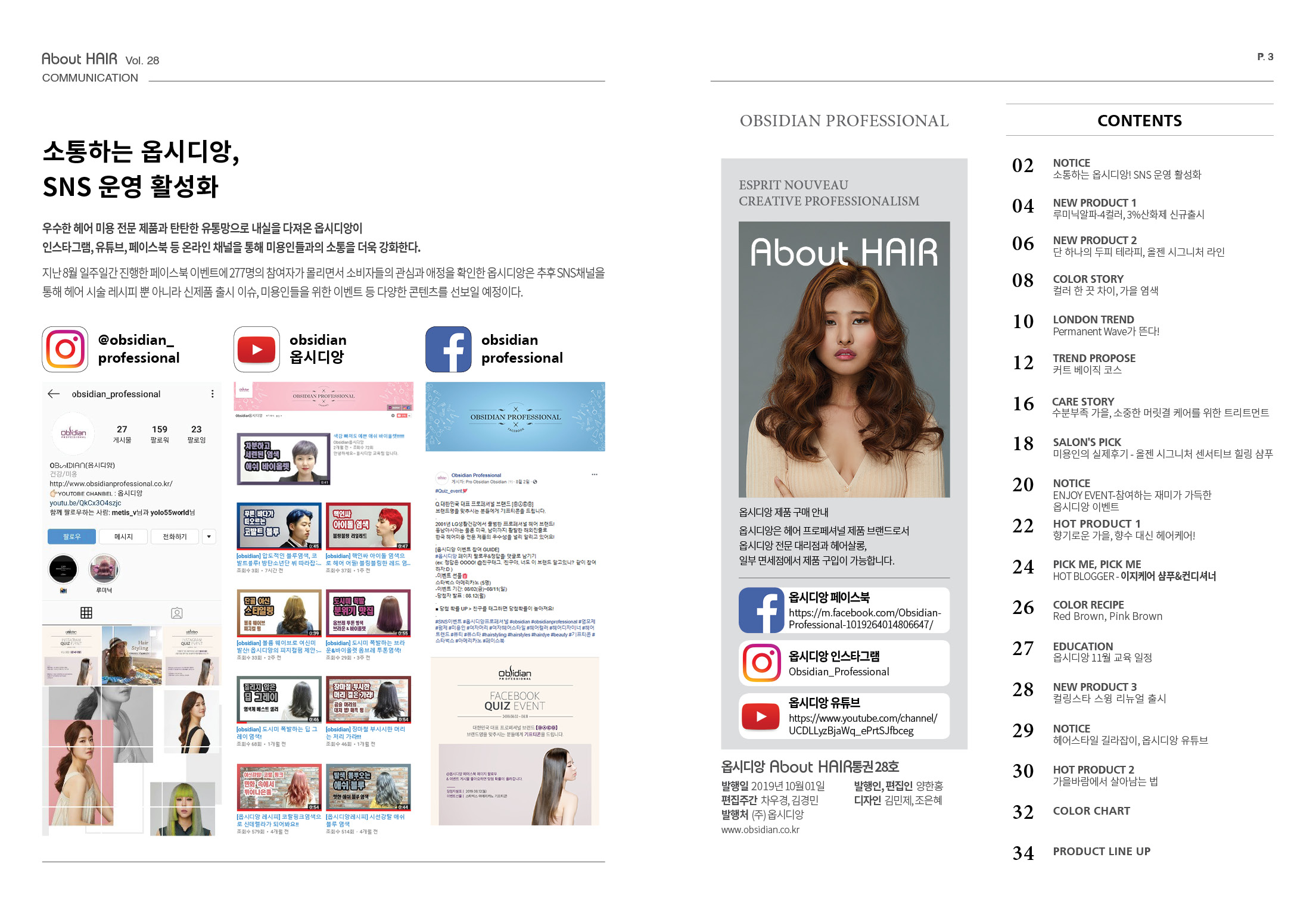Screen dimensions: 1316x904
Task: Play the 예쉬 바이올렛 featured YouTube video
Action: tap(284, 459)
